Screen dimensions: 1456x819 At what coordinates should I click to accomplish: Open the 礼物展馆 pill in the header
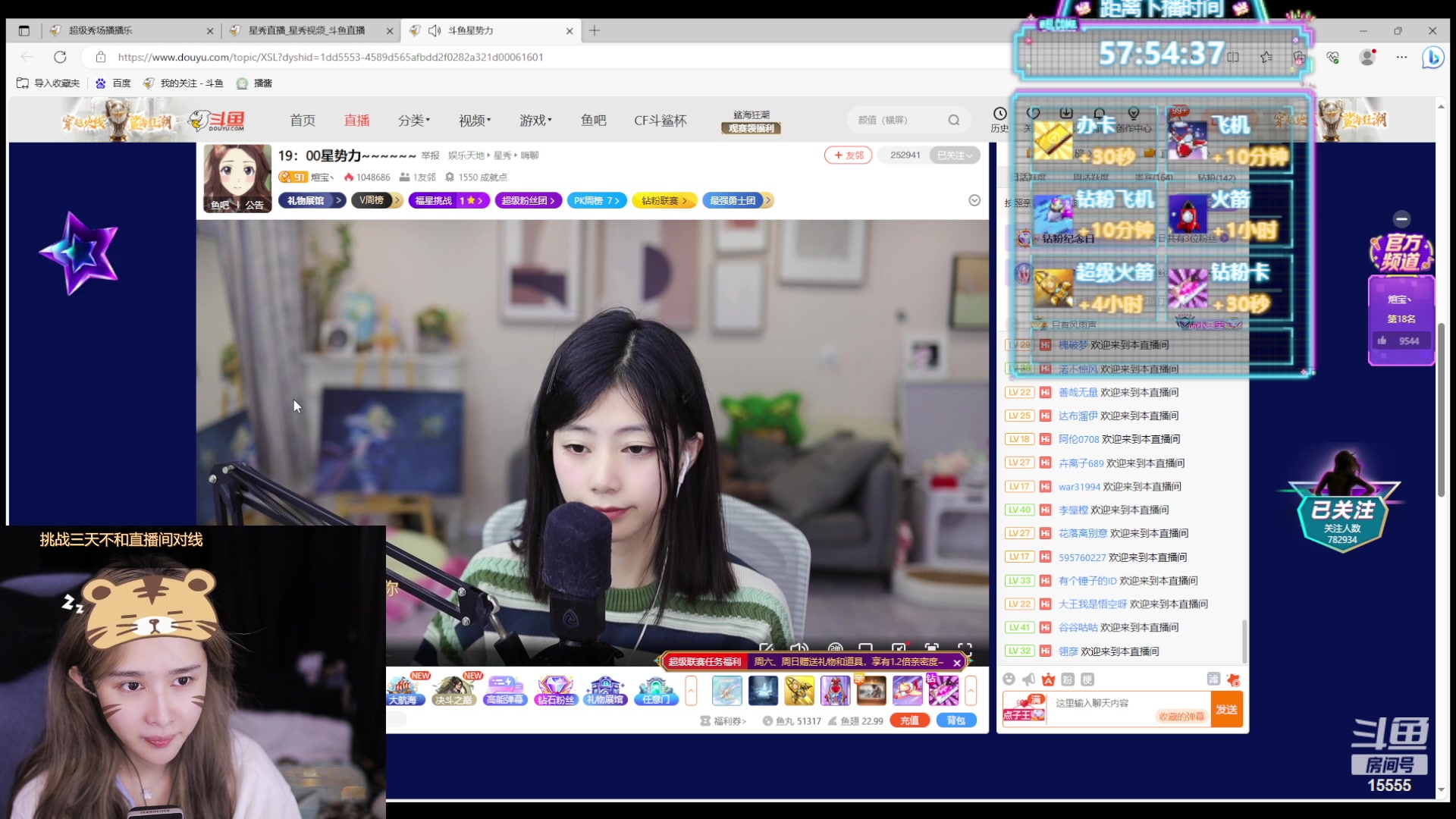pyautogui.click(x=312, y=200)
